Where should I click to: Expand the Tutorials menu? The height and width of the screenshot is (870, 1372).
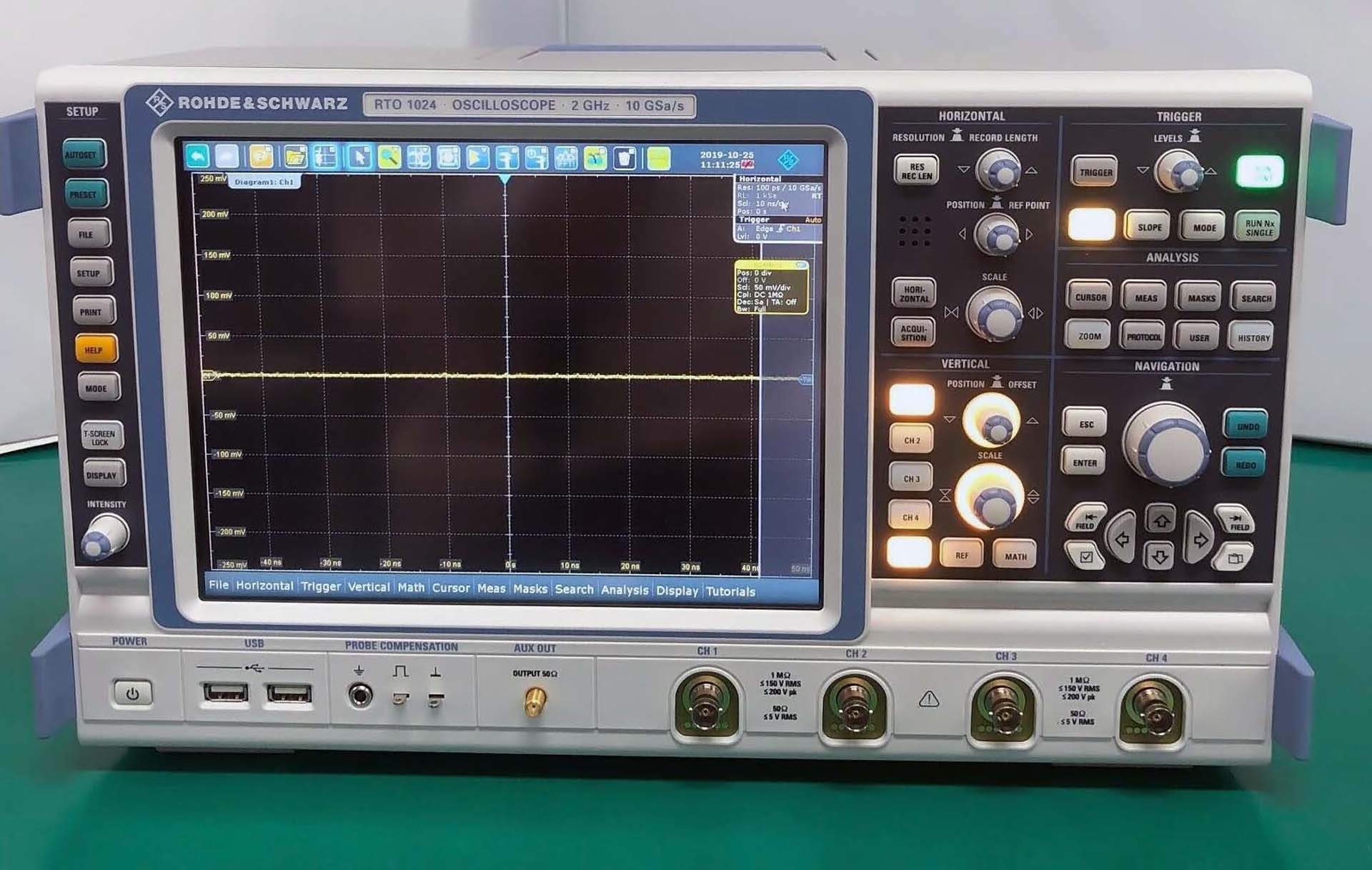tap(730, 592)
